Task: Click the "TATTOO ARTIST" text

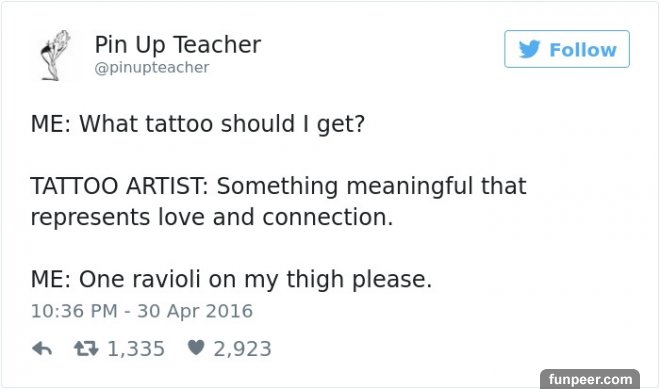Action: tap(117, 186)
